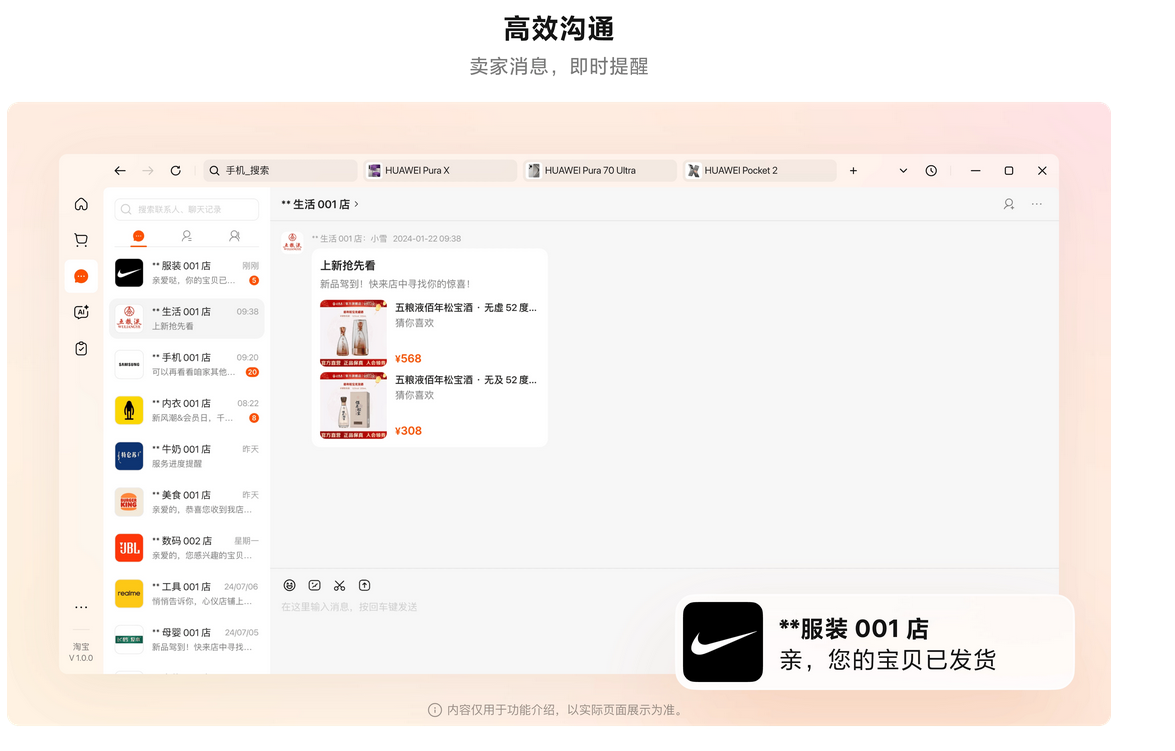Click the 上新抢先看 heading in the message card
The image size is (1175, 751).
coord(348,265)
